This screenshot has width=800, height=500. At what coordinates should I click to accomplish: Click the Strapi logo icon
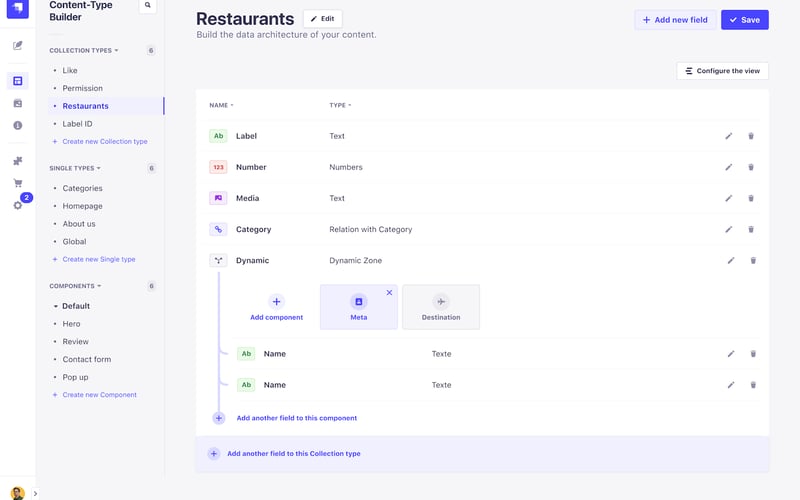[x=17, y=8]
